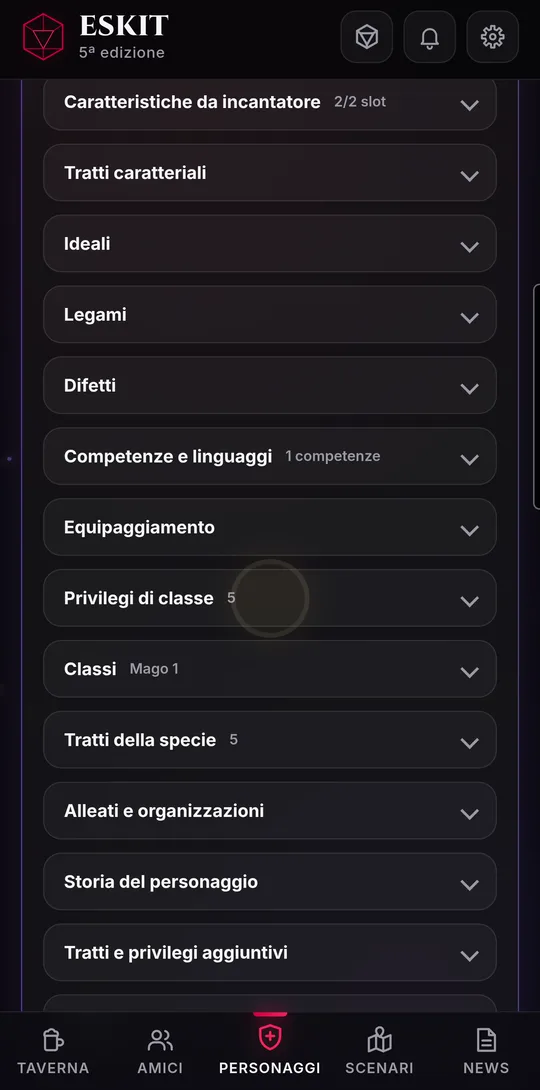Image resolution: width=540 pixels, height=1090 pixels.
Task: Open News document icon
Action: coord(486,1040)
